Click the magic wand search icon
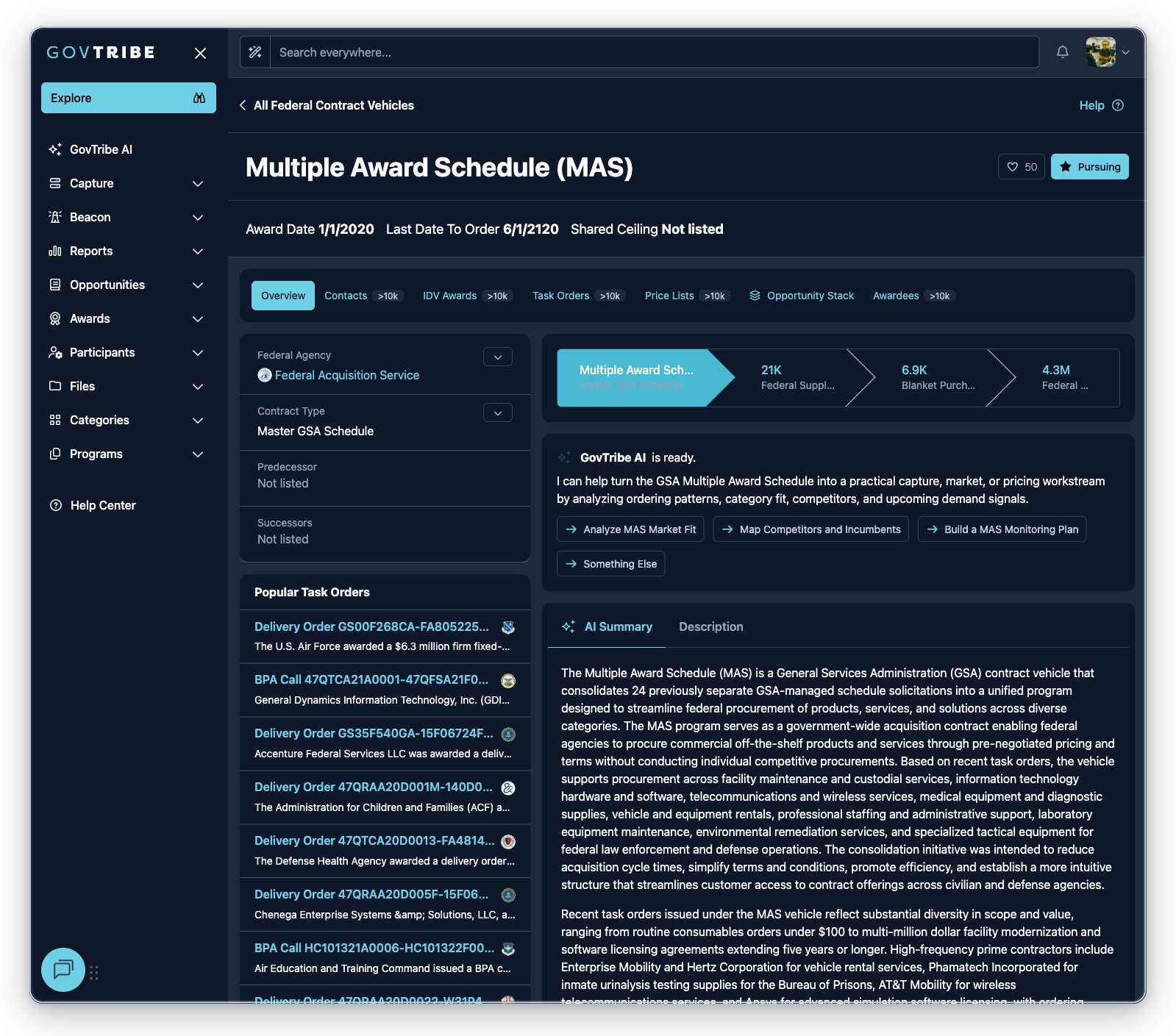 point(255,52)
